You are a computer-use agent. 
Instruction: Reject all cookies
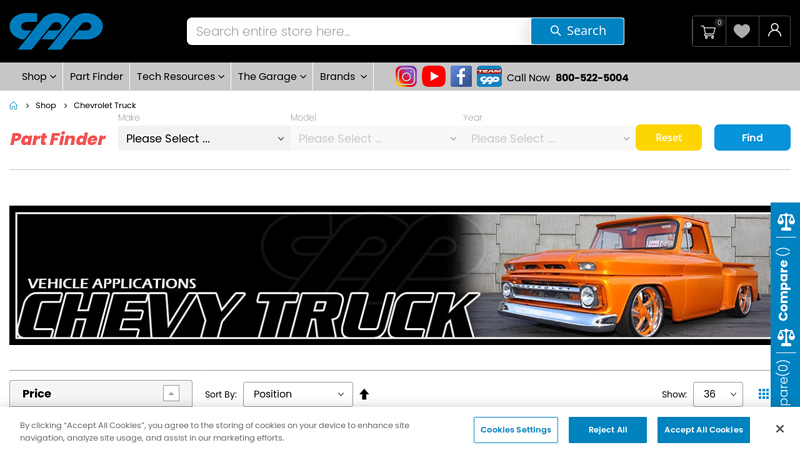(608, 430)
